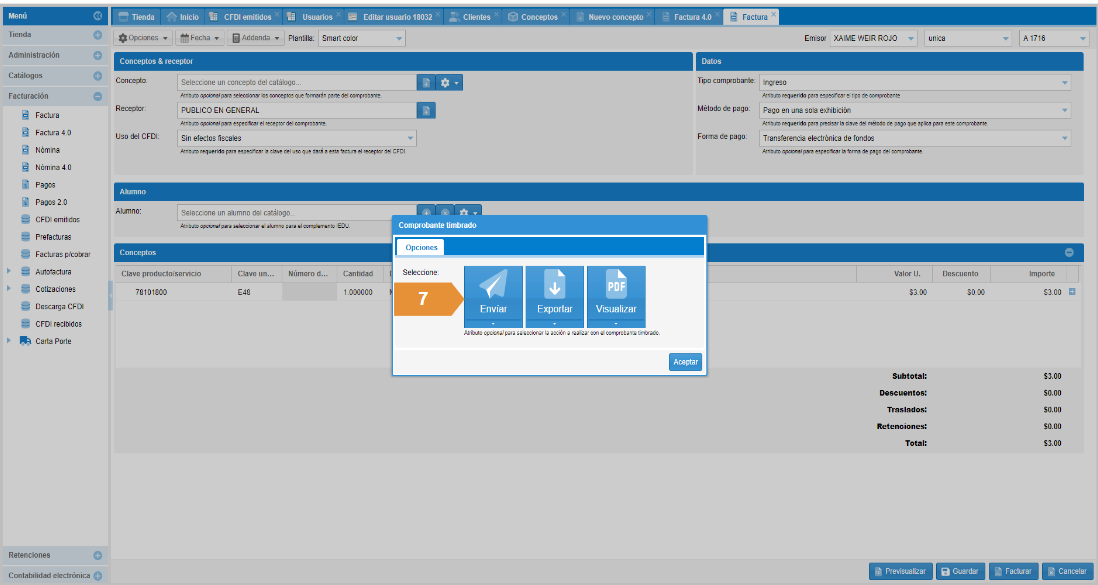
Task: Collapse the Conceptos panel with minus icon
Action: coord(1069,252)
